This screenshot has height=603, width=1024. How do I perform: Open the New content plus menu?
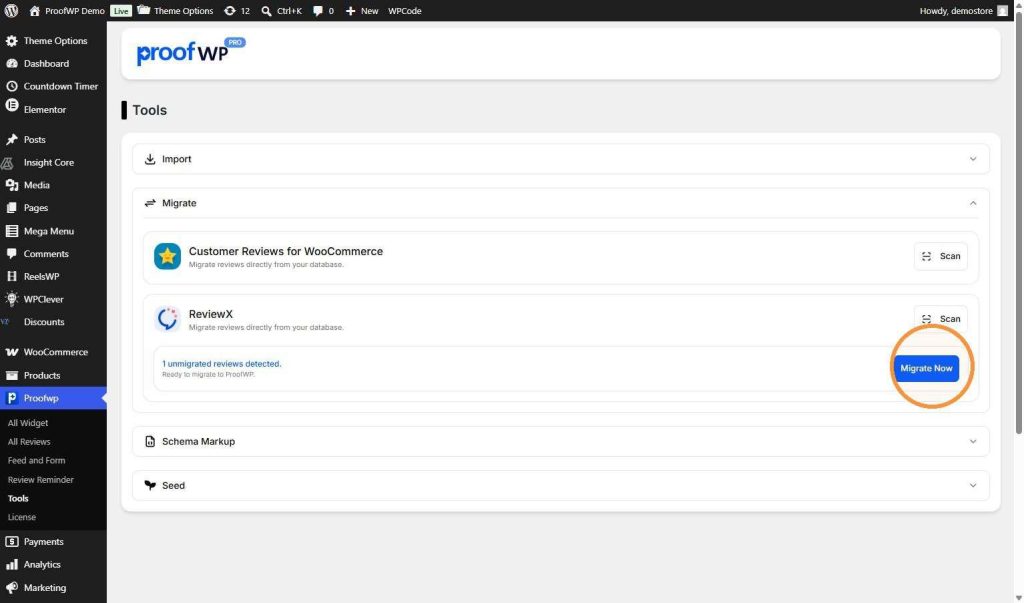pos(362,10)
